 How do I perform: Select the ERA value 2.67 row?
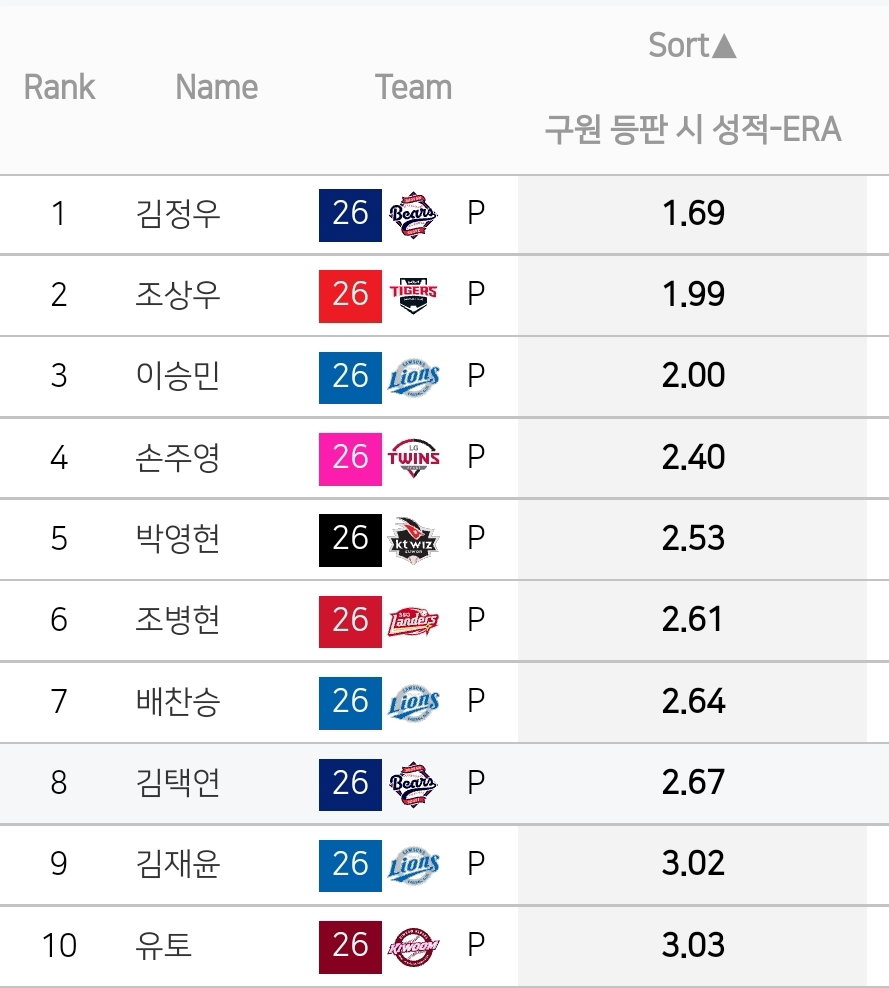click(x=444, y=783)
